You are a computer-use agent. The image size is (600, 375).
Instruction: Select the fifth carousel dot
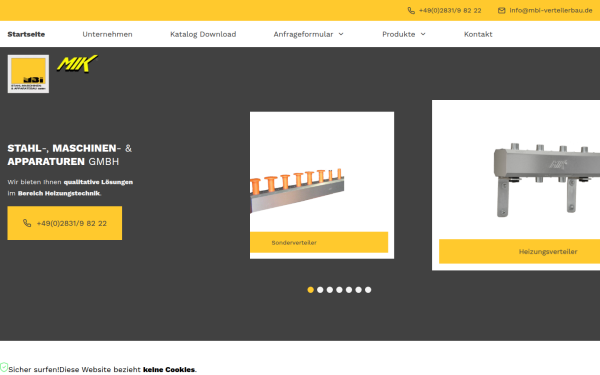pos(349,290)
